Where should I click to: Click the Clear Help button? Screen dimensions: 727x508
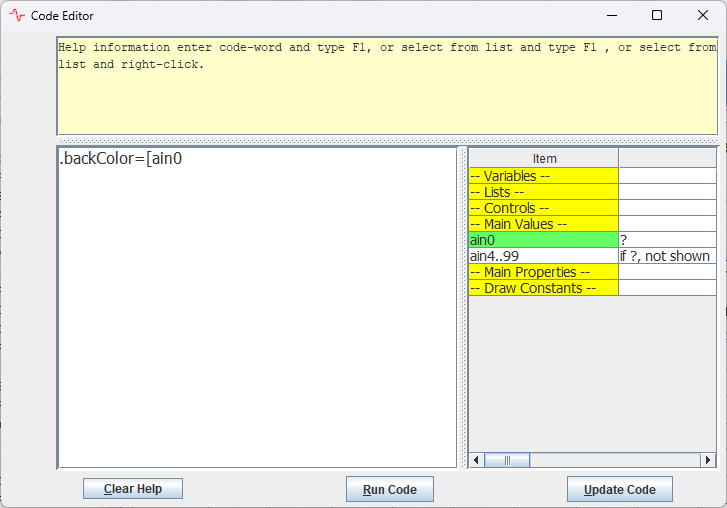[x=133, y=489]
